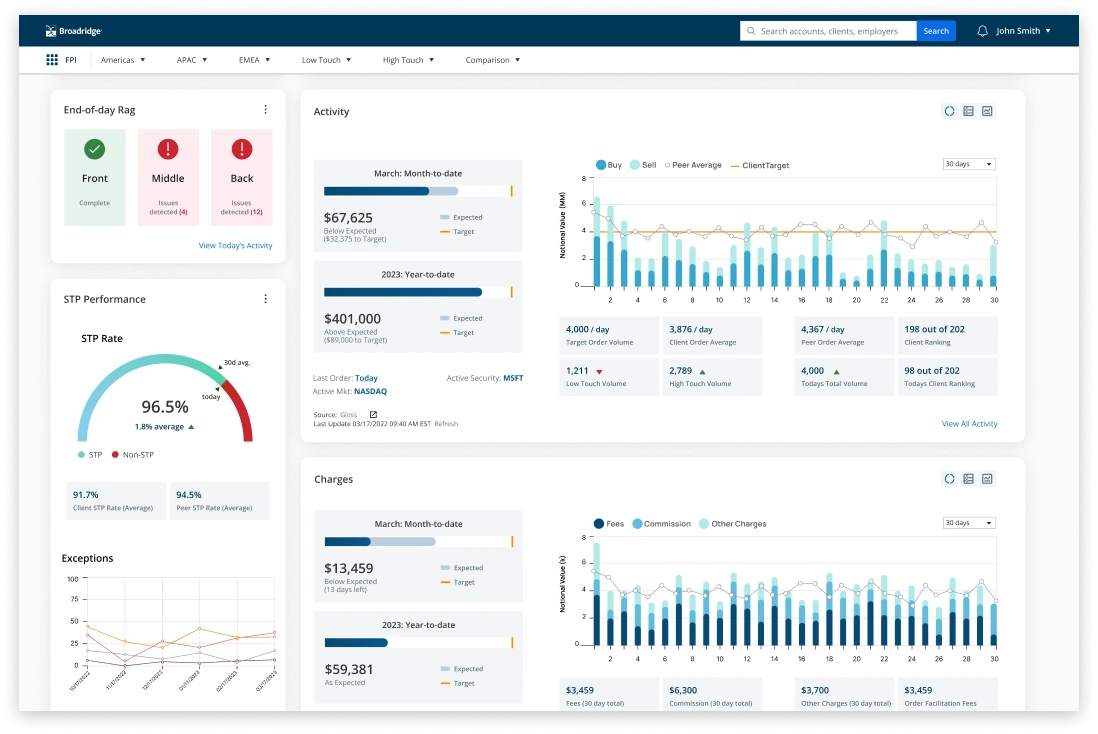Switch Activity panel to list view

[x=968, y=111]
